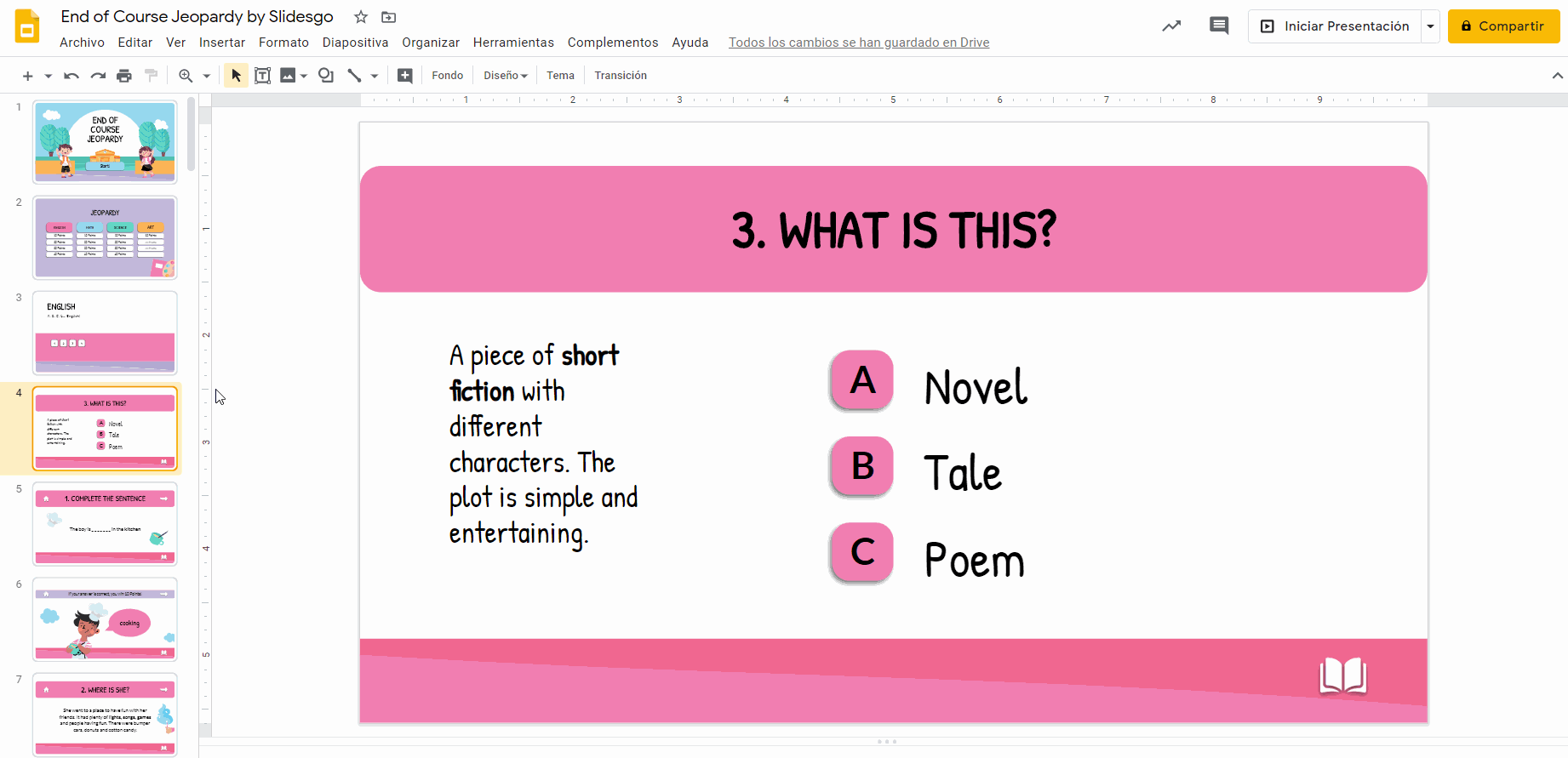Activate the paint format tool
Screen dimensions: 1568x758
click(152, 76)
